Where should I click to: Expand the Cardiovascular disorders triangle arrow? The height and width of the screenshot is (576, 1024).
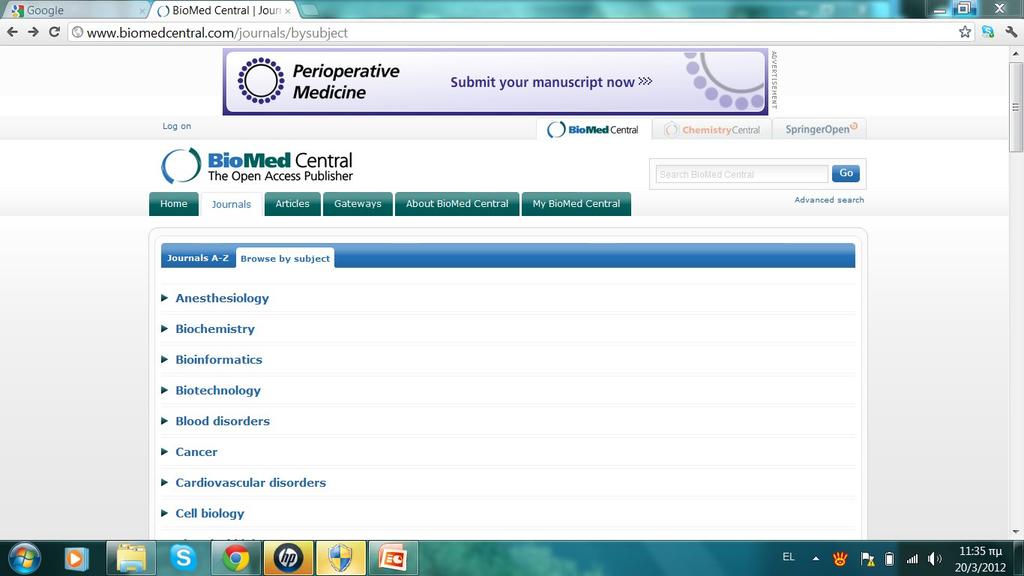click(165, 482)
